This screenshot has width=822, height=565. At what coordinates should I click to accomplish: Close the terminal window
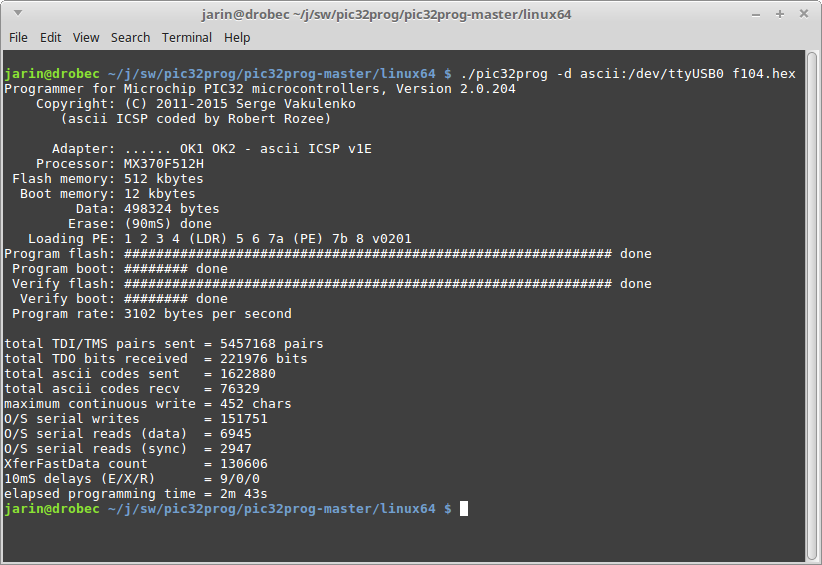(804, 14)
